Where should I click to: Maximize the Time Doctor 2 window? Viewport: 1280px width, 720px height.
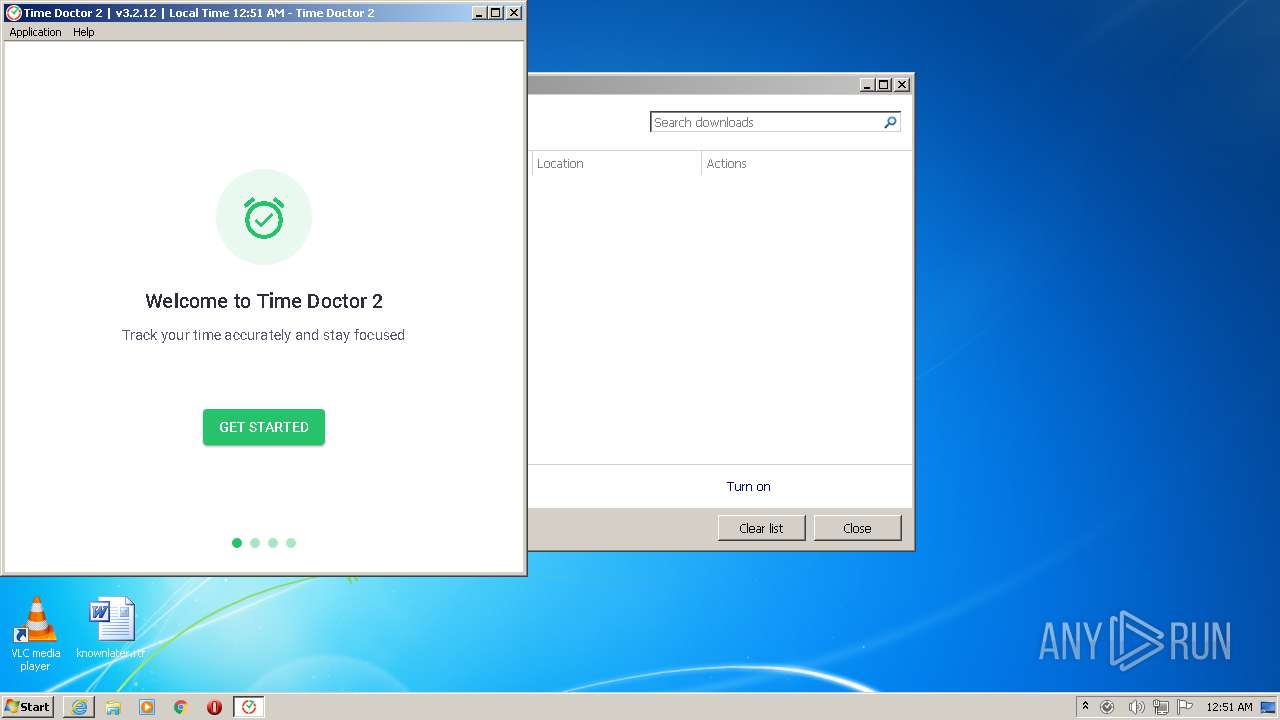tap(496, 13)
